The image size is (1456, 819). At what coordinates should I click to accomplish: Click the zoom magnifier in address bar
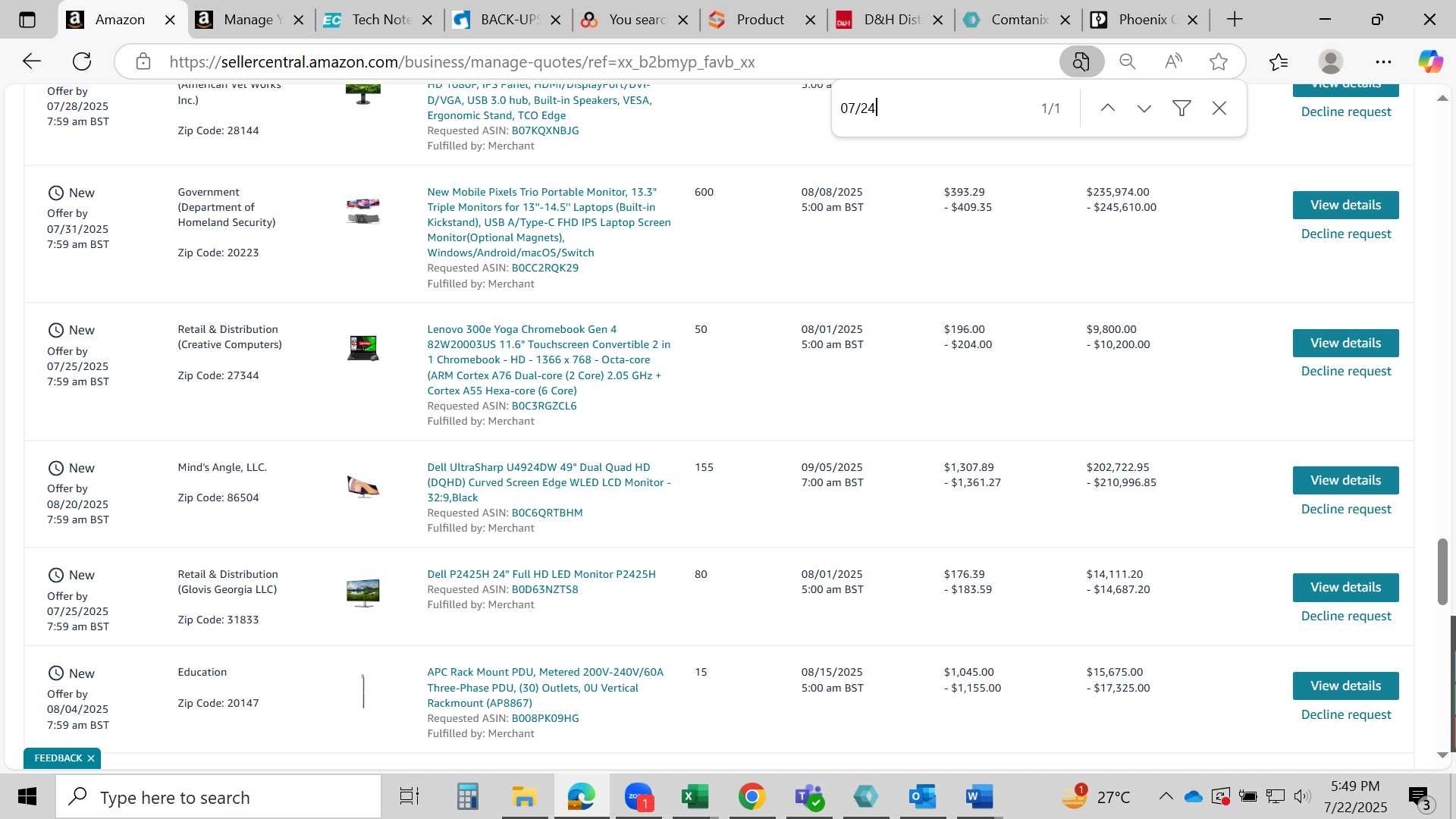coord(1128,61)
